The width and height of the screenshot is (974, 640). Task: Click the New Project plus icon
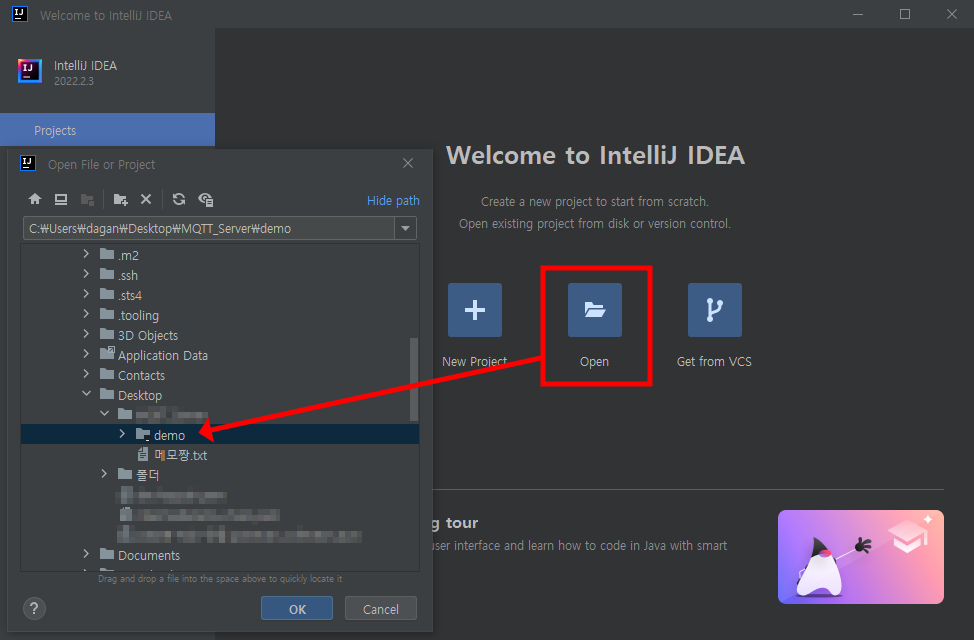[x=475, y=309]
